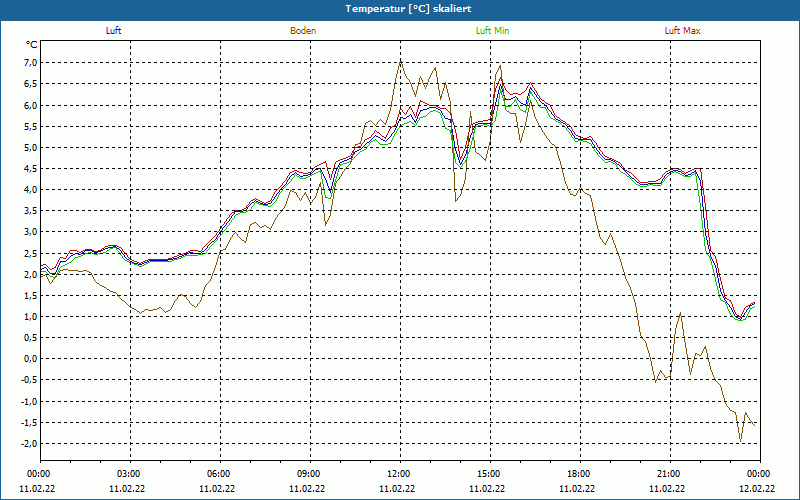800x500 pixels.
Task: Click the 11.02.22 date under 12:00
Action: click(396, 488)
